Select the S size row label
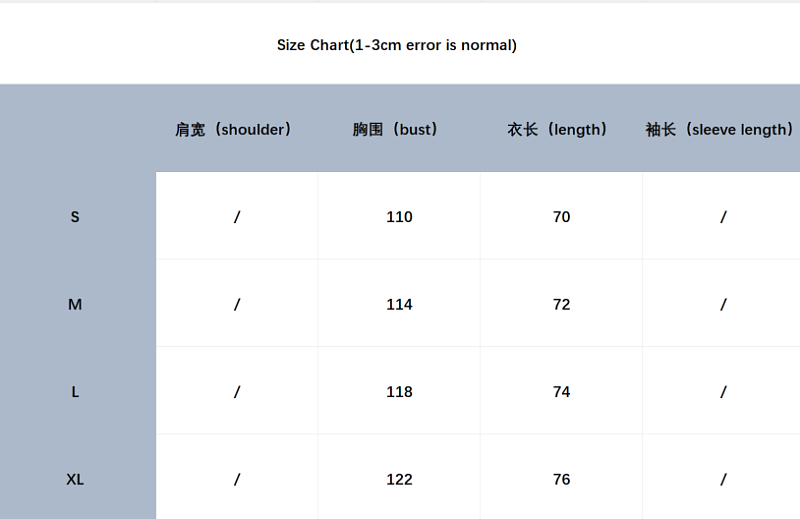800x519 pixels. click(75, 217)
